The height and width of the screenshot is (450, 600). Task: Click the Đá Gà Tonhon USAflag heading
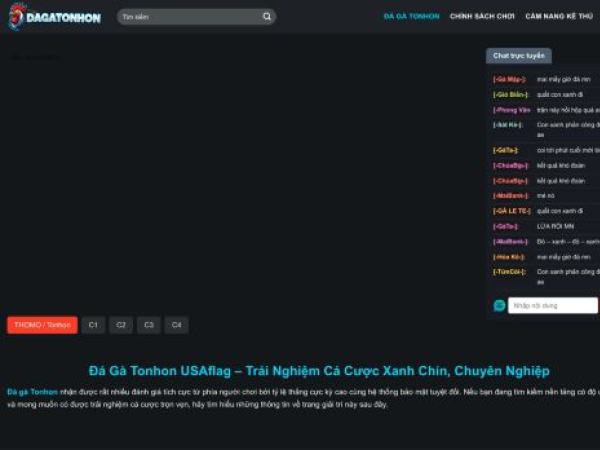[318, 370]
